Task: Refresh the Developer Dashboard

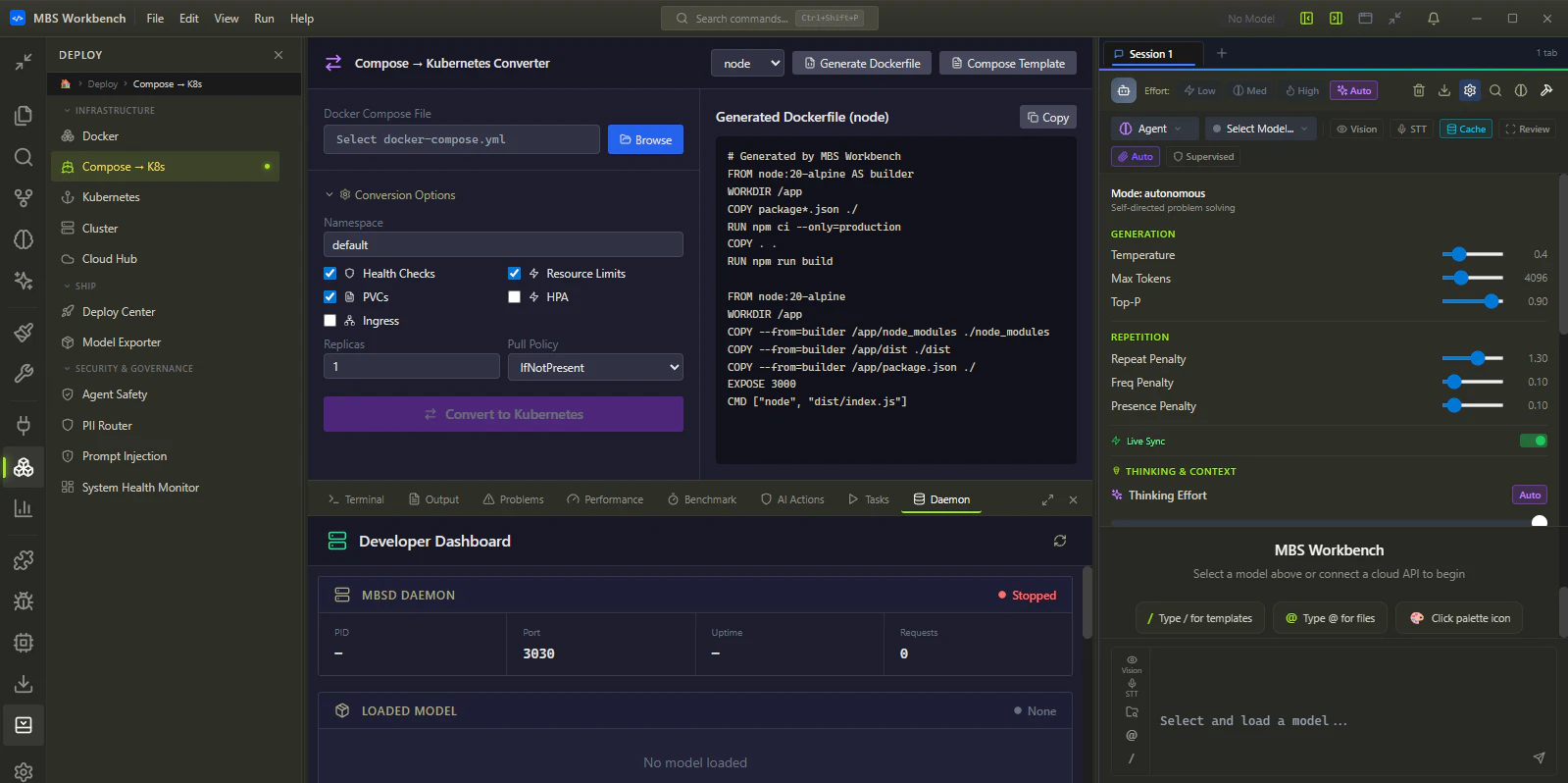Action: 1059,541
